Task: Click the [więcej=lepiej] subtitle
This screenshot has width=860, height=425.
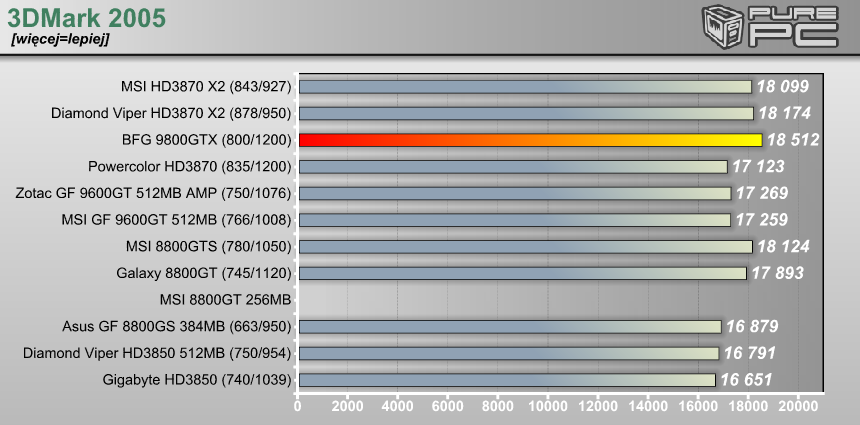Action: [60, 40]
